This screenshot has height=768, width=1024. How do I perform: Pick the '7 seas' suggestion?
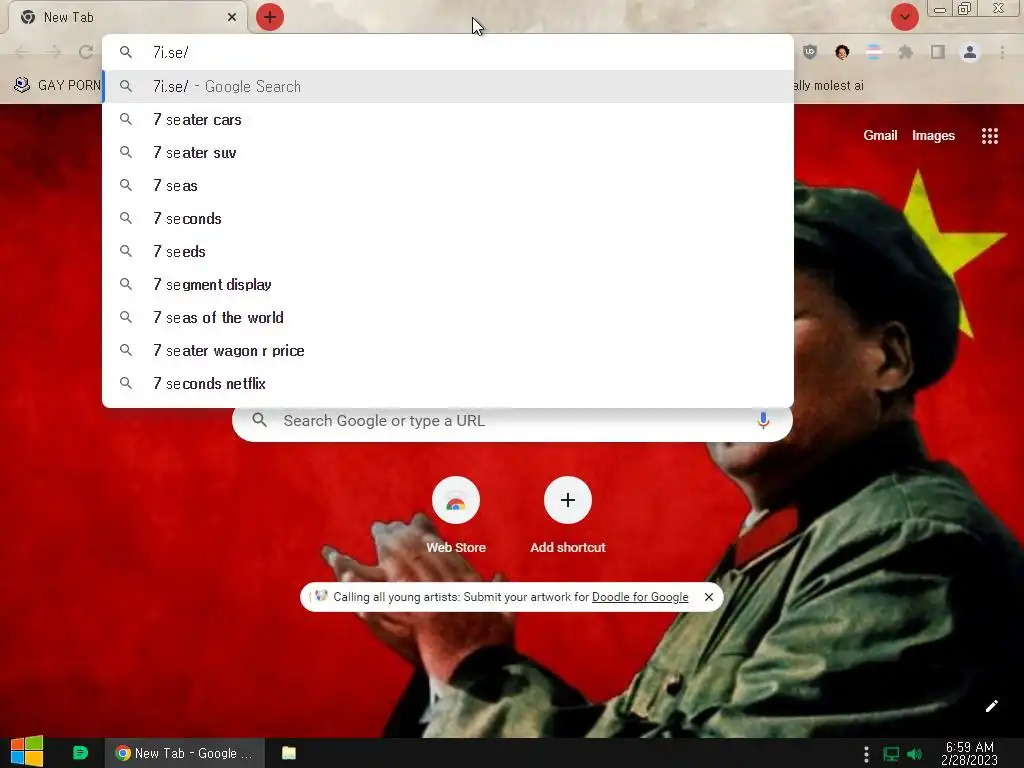448,185
